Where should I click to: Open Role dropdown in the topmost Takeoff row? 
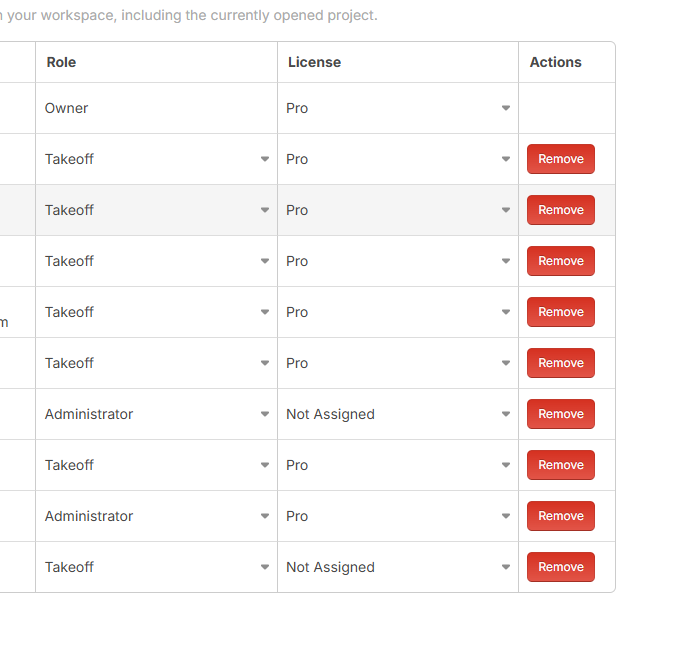pos(157,159)
